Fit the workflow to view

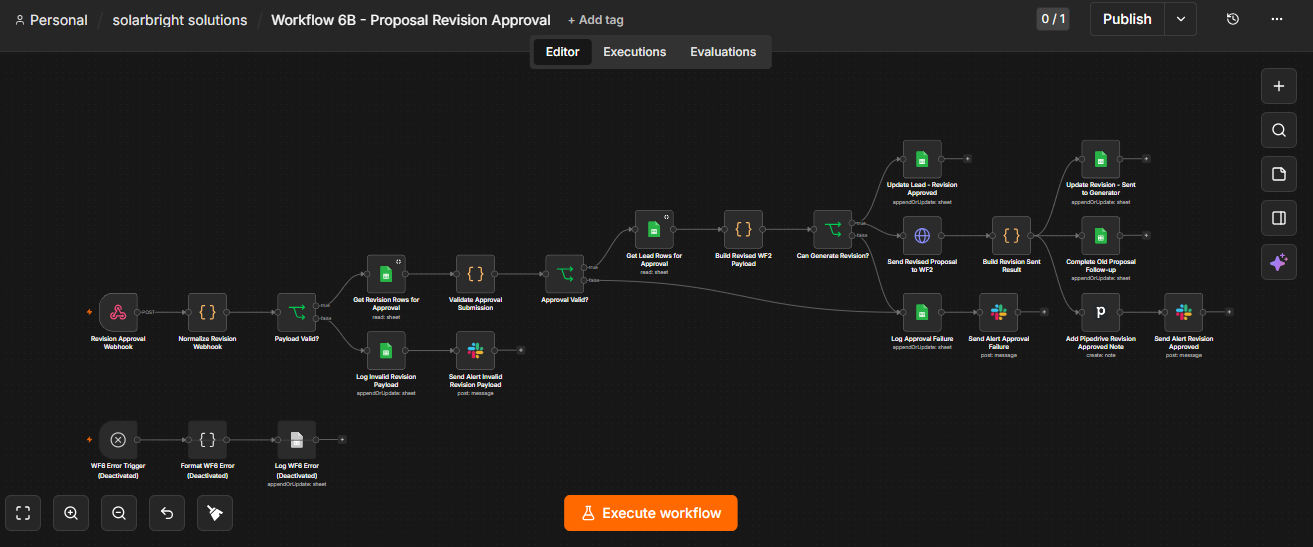[x=23, y=513]
